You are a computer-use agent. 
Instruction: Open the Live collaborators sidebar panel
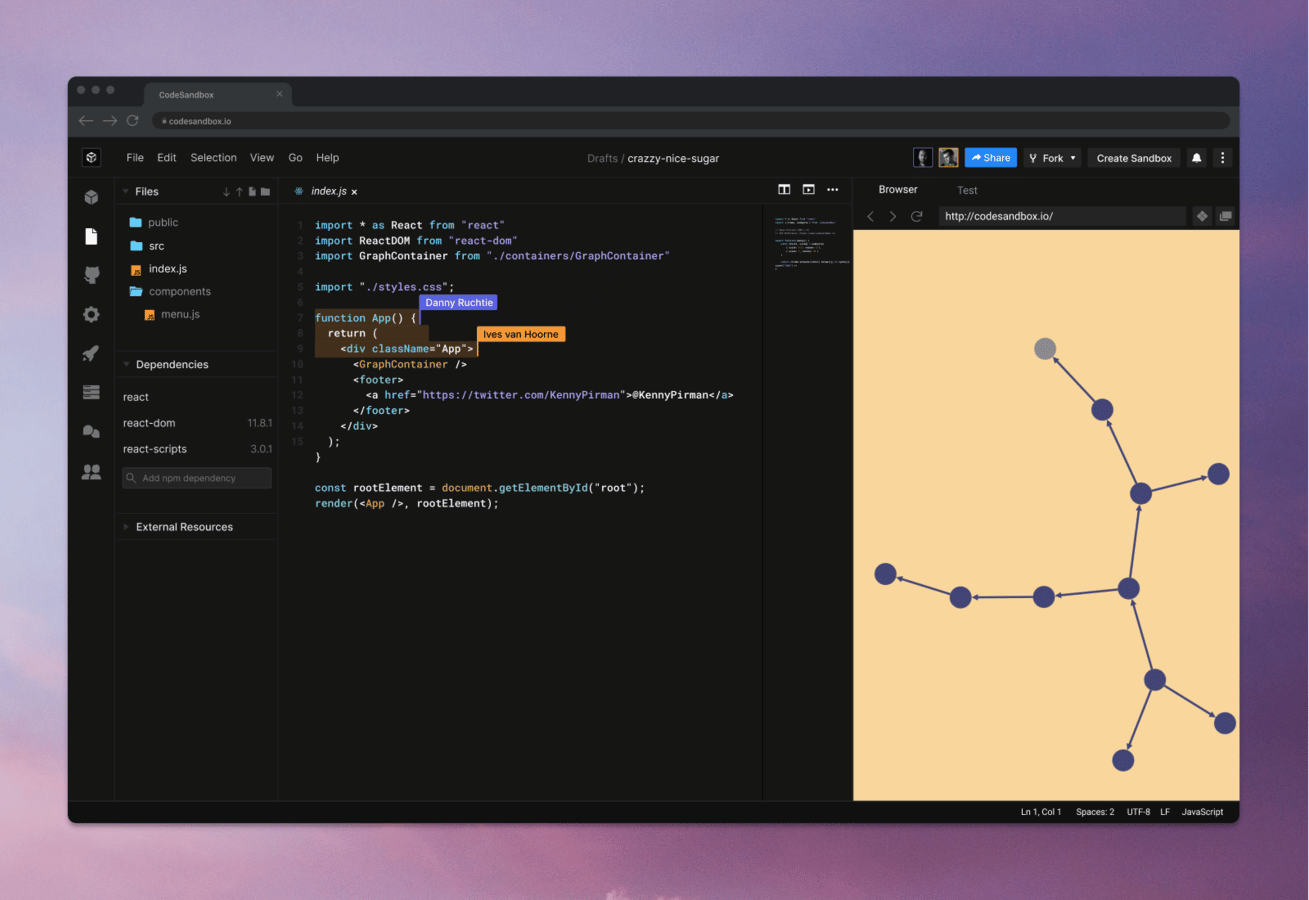pos(91,472)
